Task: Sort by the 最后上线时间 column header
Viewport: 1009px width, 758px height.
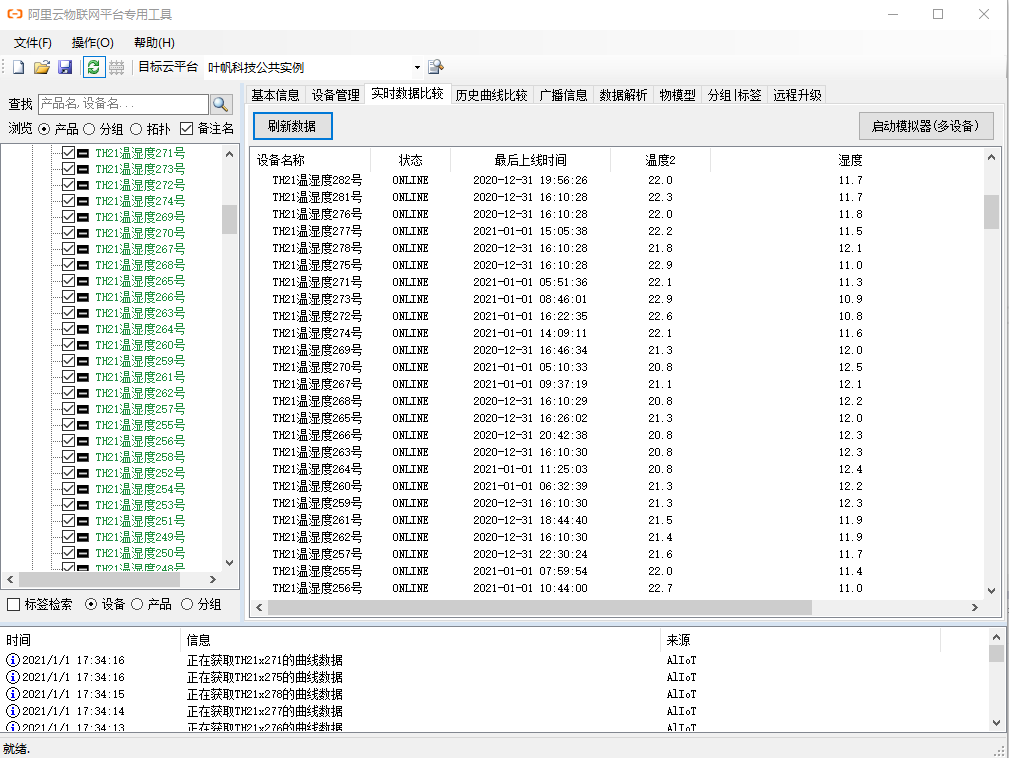Action: [x=530, y=160]
